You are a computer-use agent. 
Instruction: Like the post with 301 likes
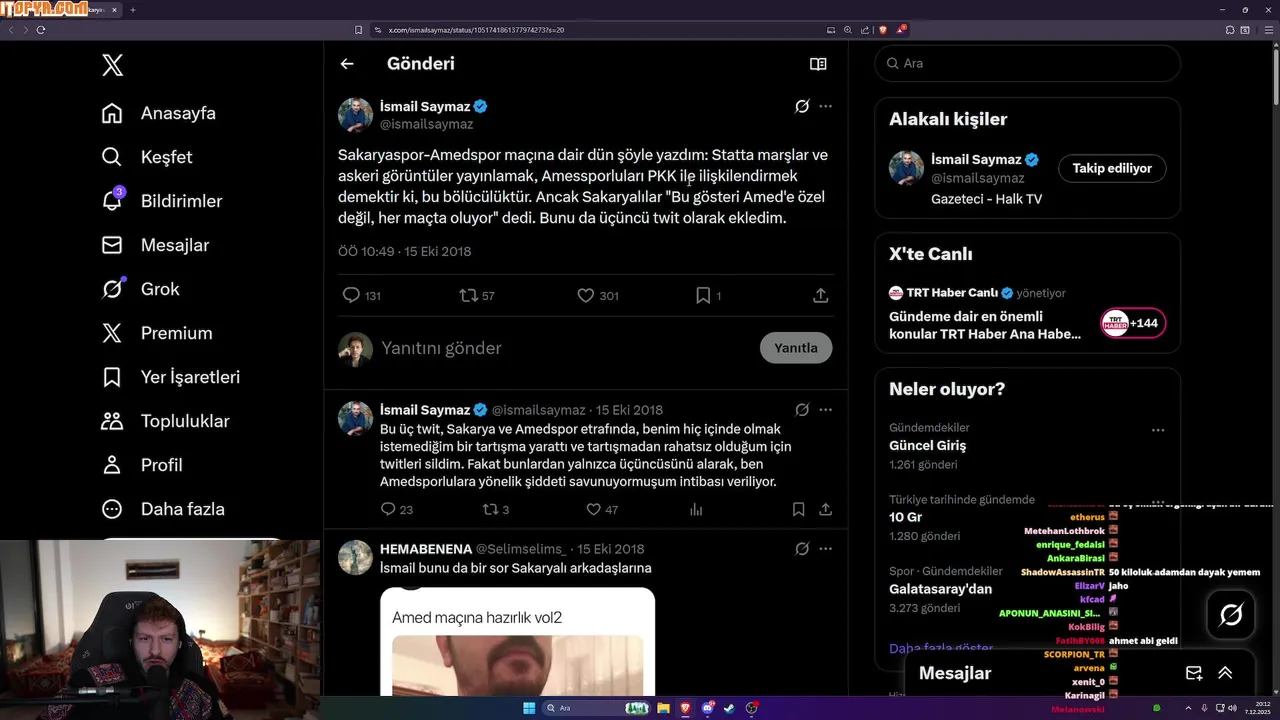point(598,296)
